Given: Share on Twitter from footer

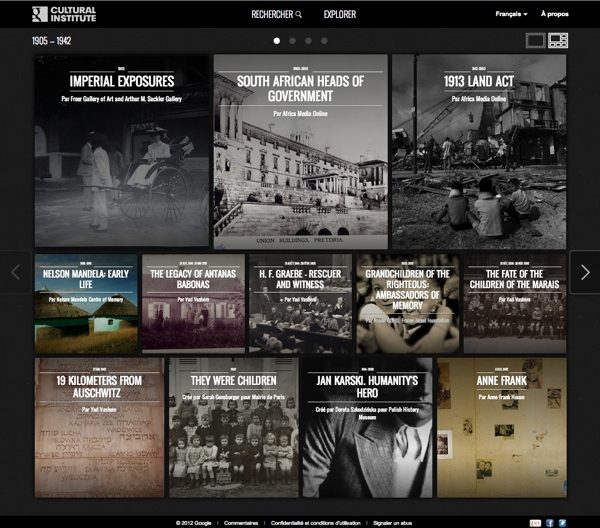Looking at the screenshot, I should [x=562, y=523].
